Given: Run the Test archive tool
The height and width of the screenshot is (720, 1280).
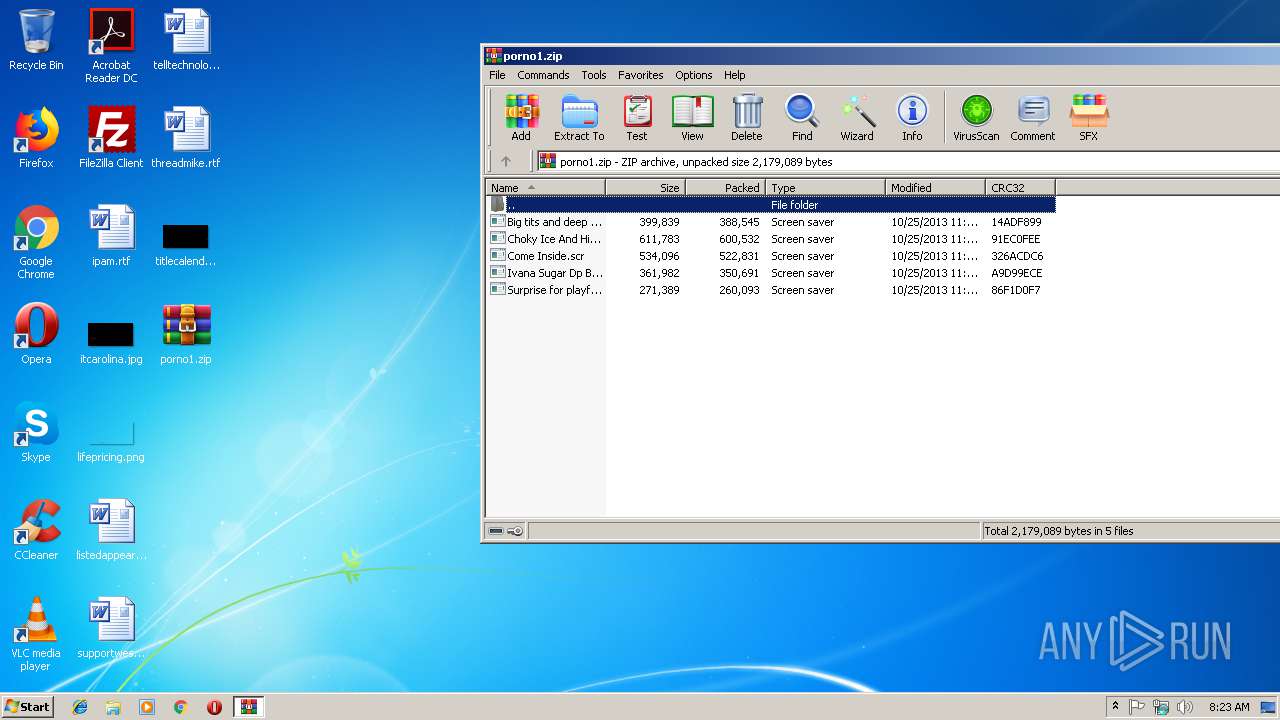Looking at the screenshot, I should [x=637, y=118].
